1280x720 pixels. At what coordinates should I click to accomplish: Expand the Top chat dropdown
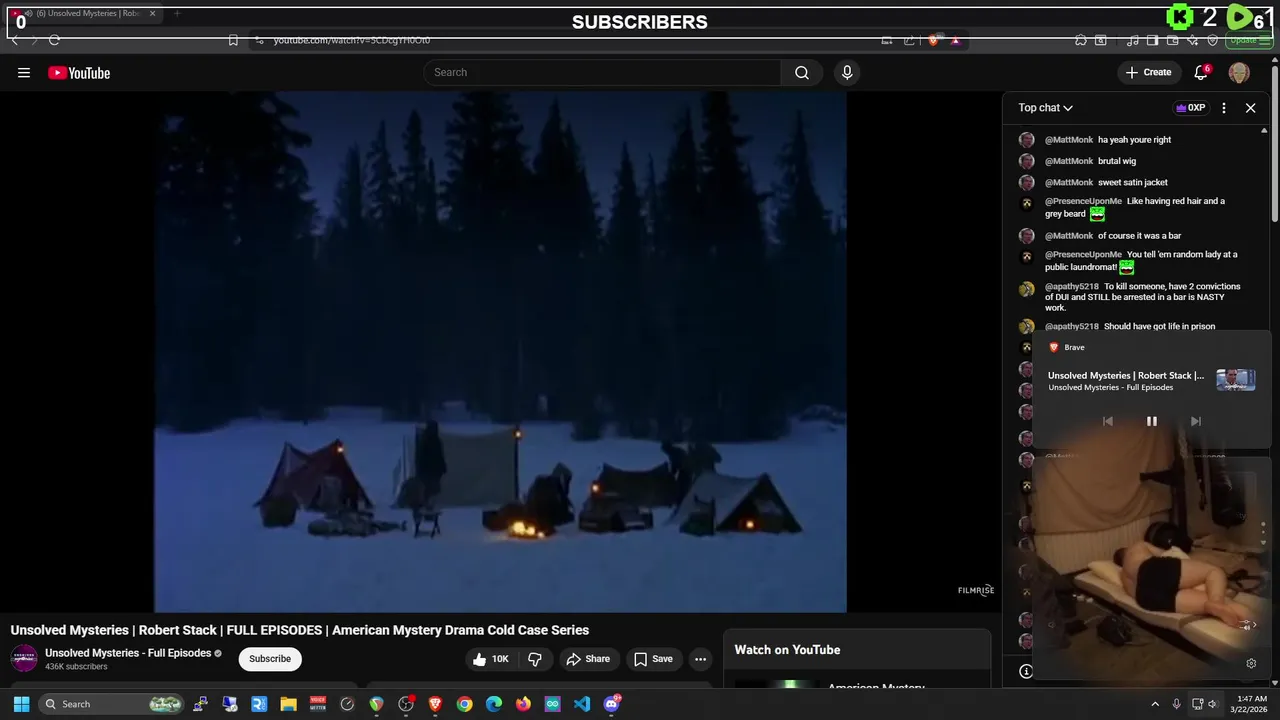tap(1045, 108)
